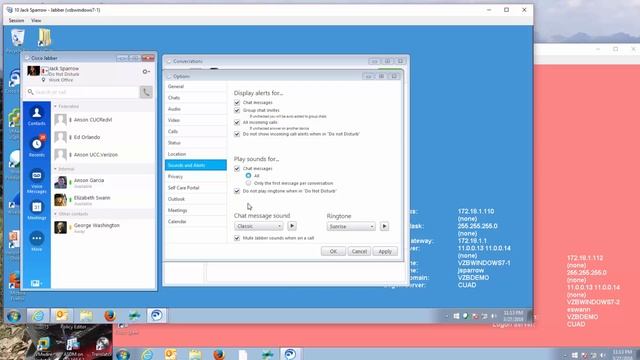Open Voice Messages in Jabber sidebar

[x=36, y=180]
